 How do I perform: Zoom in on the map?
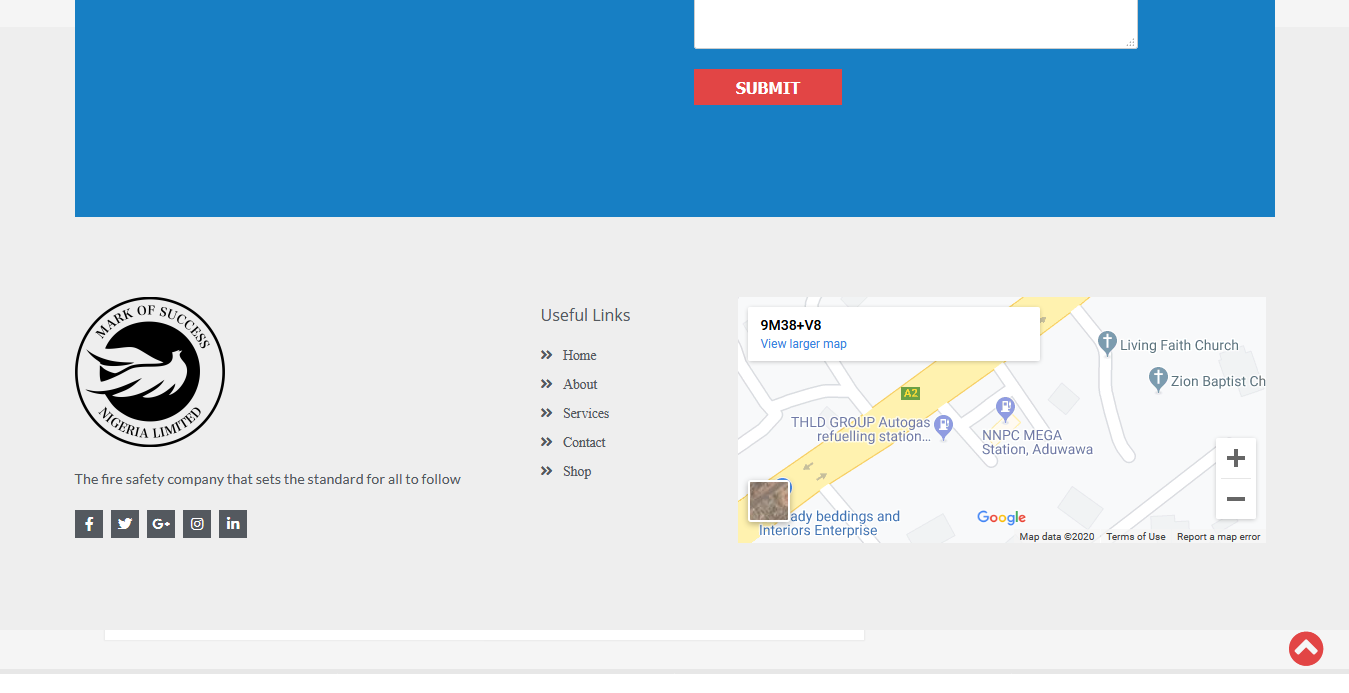1235,457
